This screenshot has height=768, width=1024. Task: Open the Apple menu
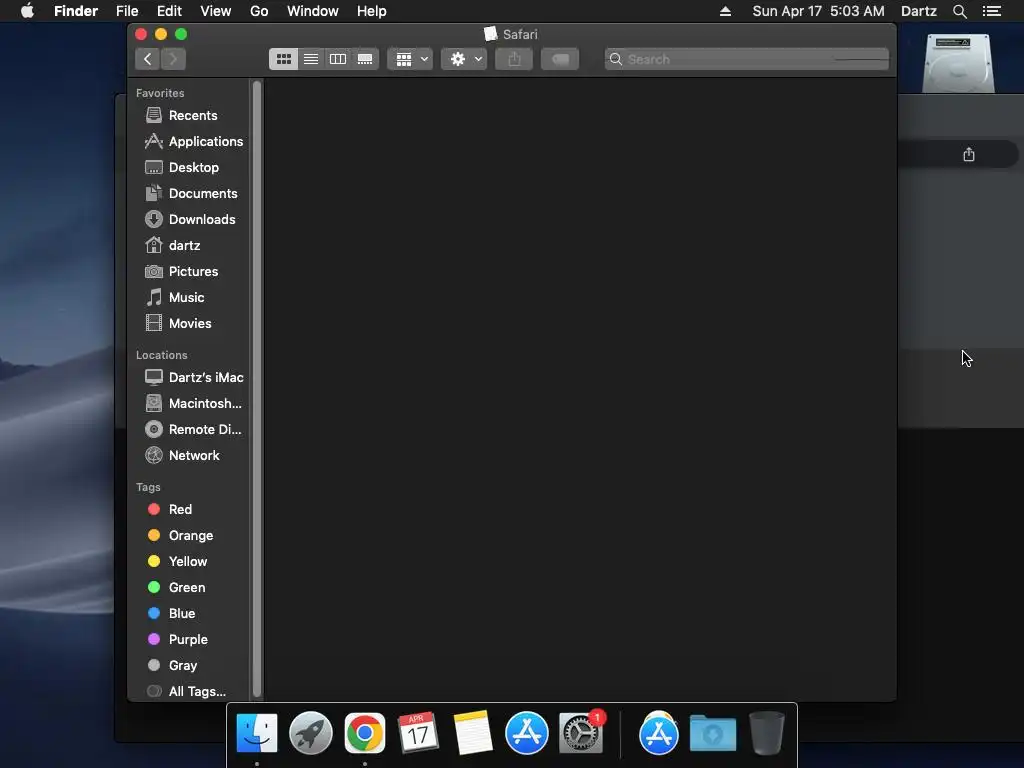(27, 11)
